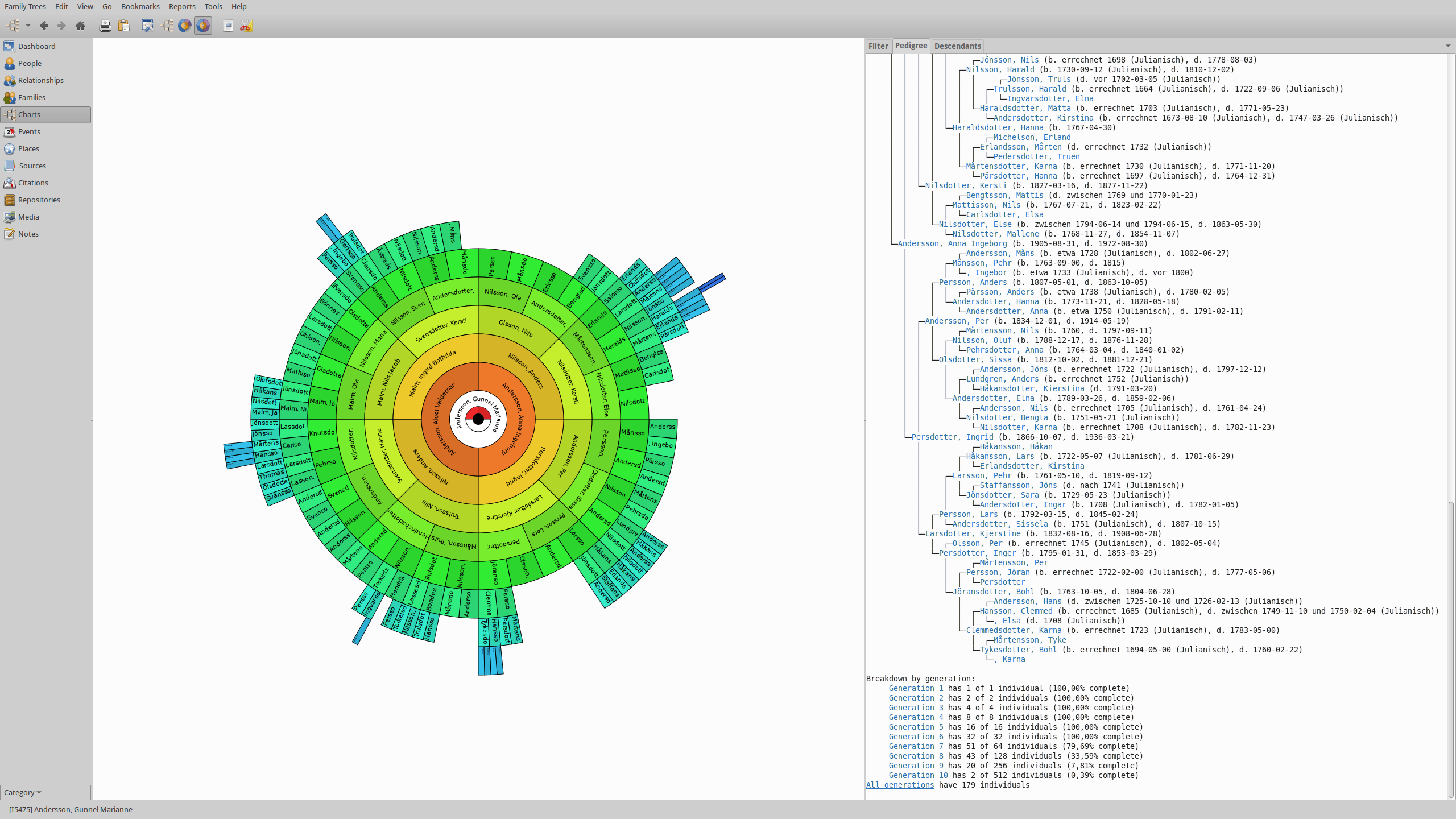Click the Malm, Ingrid Bothilda chart segment
This screenshot has height=819, width=1456.
[432, 373]
